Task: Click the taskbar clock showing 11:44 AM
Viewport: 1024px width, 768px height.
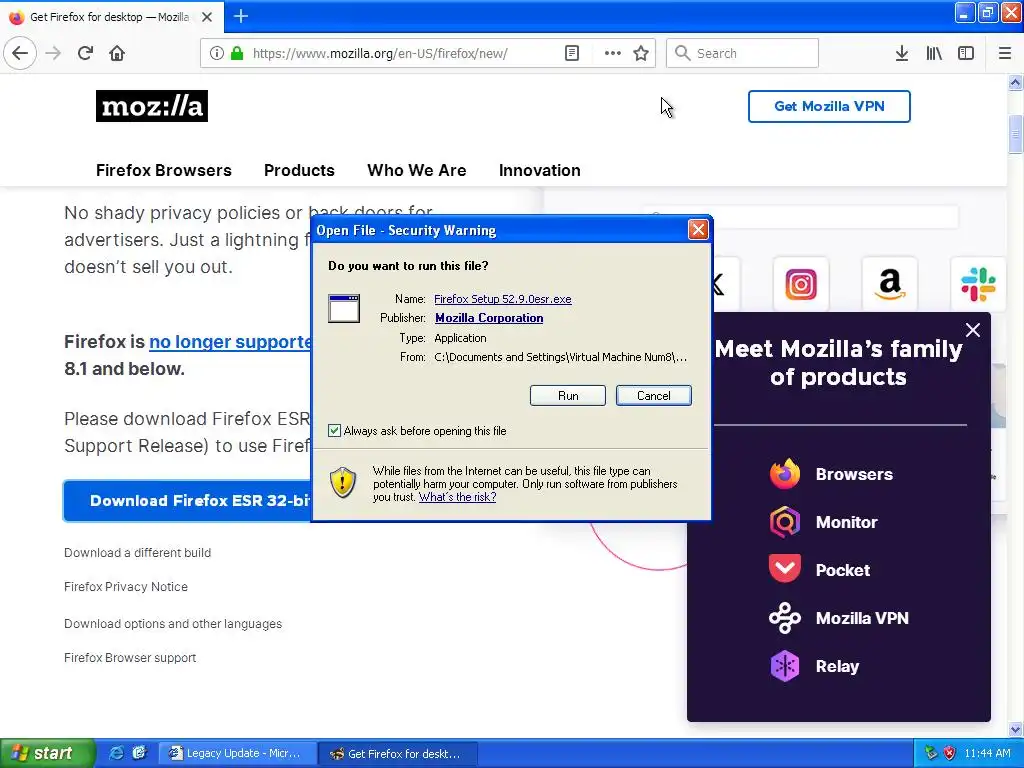Action: pyautogui.click(x=987, y=753)
